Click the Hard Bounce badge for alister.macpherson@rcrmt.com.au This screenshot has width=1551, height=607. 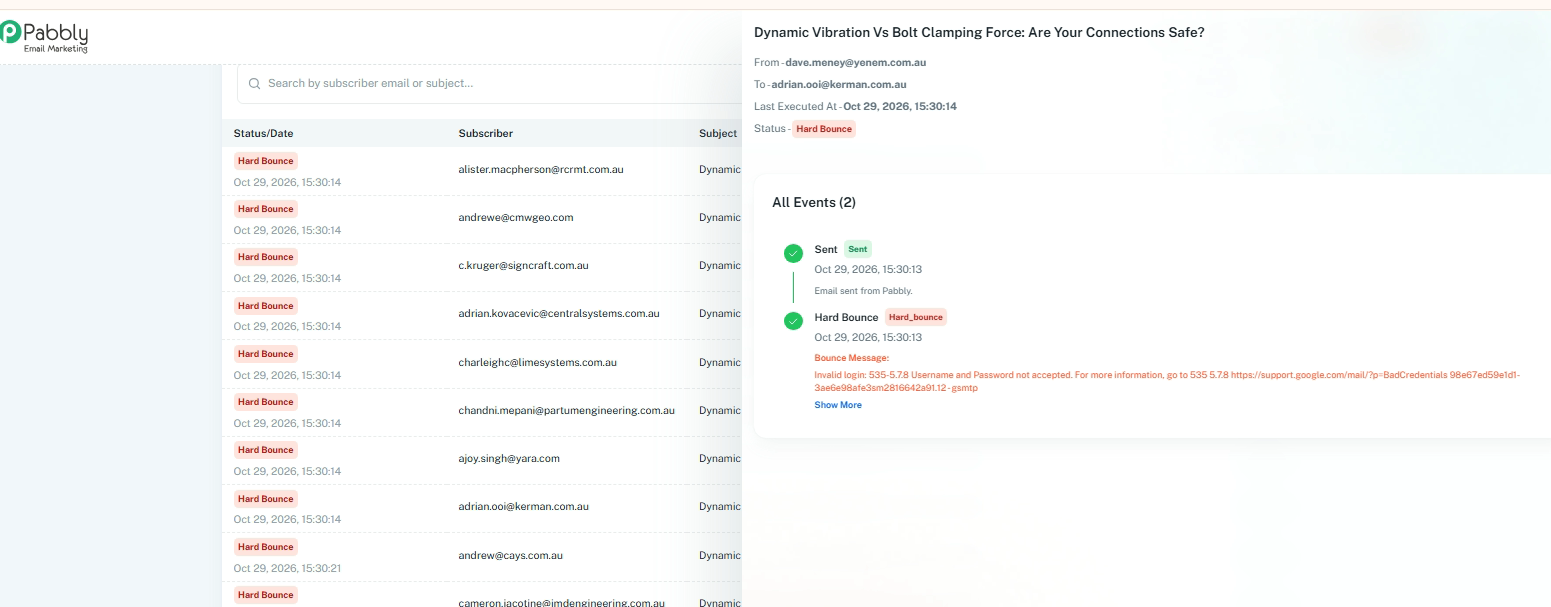click(x=266, y=161)
